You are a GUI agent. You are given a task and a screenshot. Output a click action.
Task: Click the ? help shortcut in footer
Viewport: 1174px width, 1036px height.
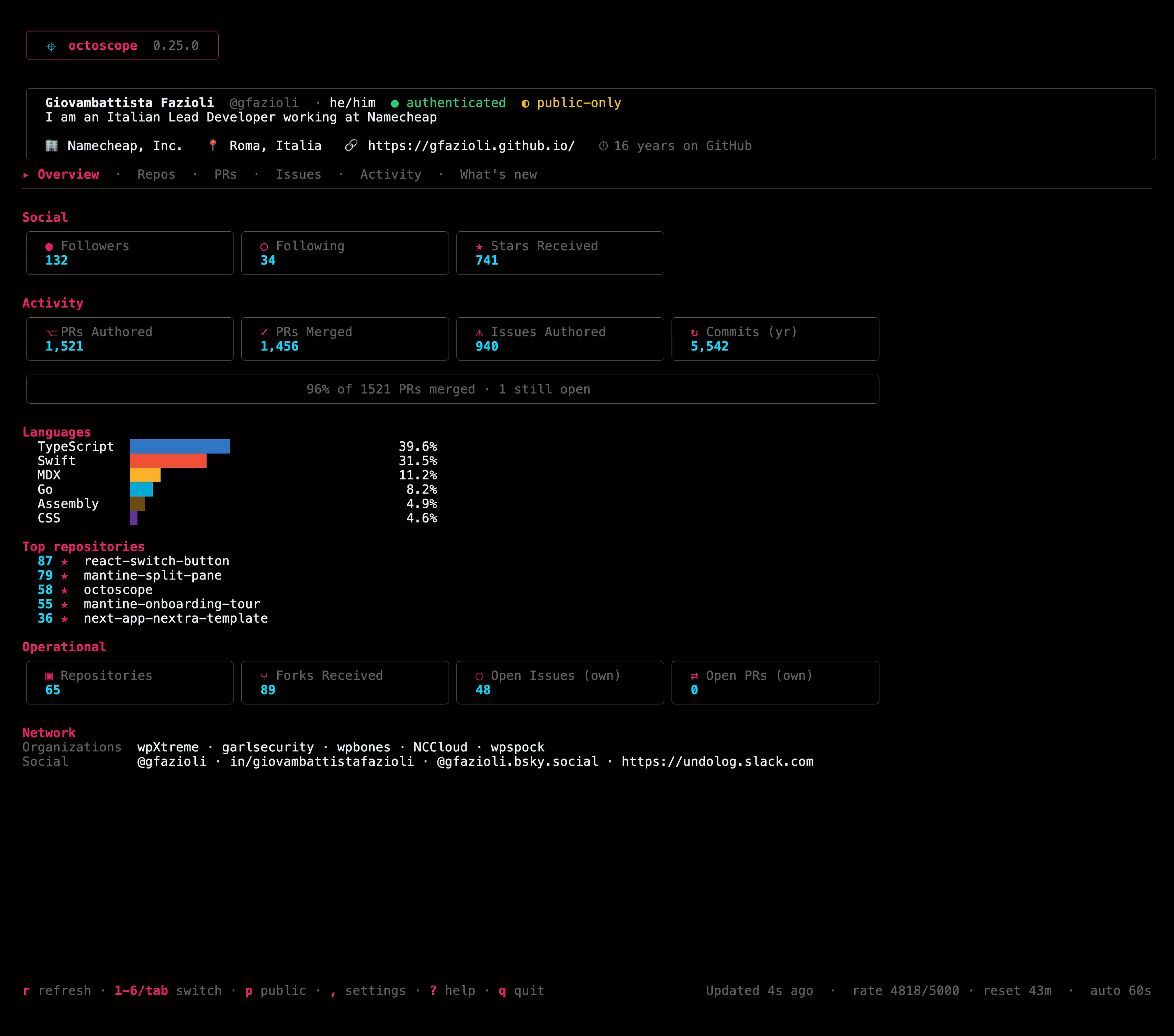(x=453, y=991)
